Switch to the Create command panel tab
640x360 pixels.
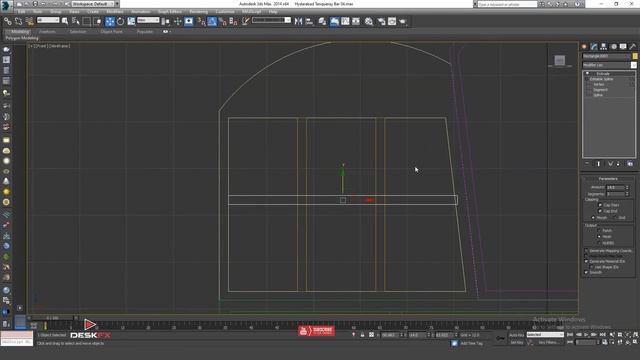coord(584,47)
